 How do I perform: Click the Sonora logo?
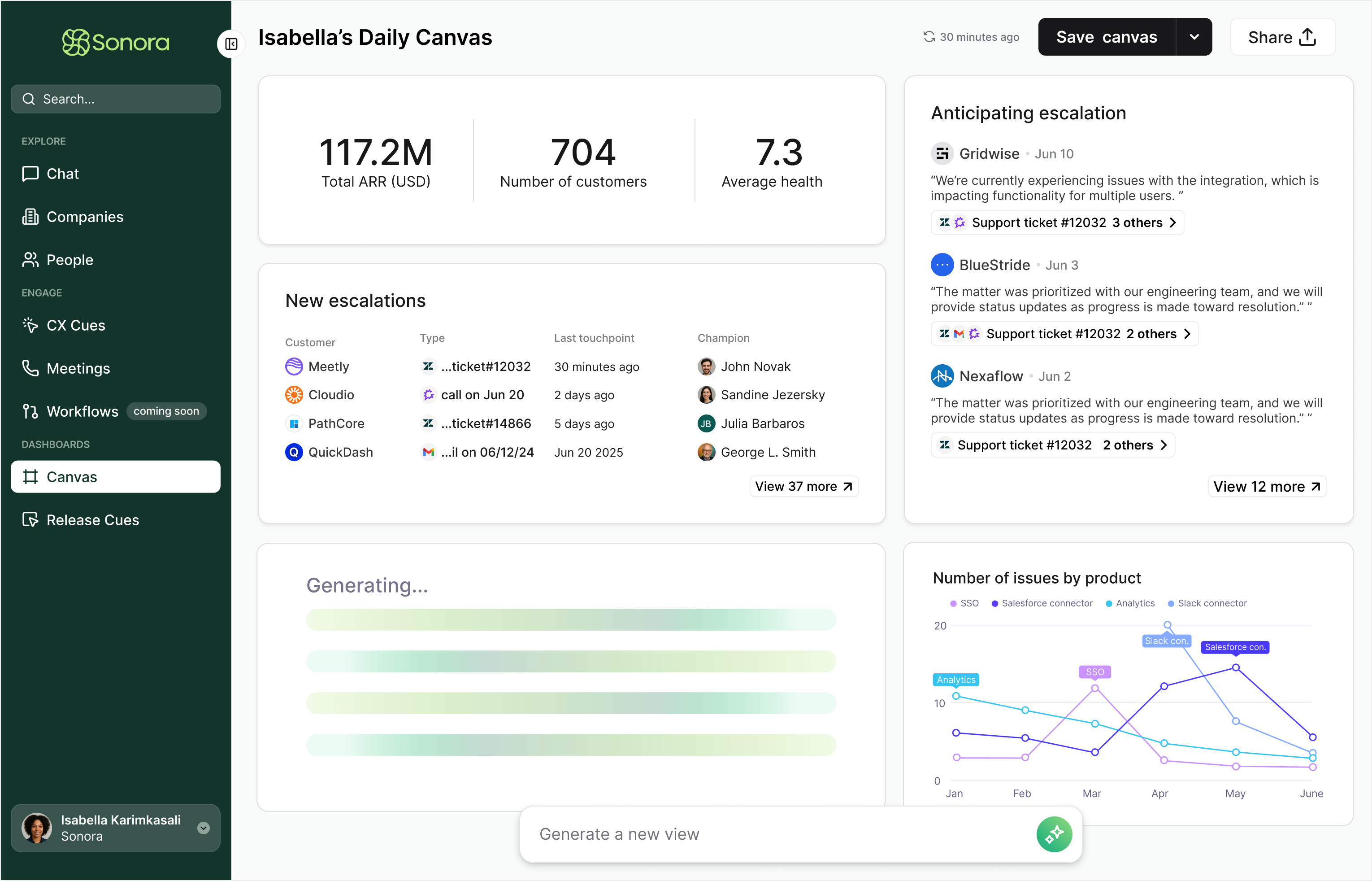pos(116,42)
